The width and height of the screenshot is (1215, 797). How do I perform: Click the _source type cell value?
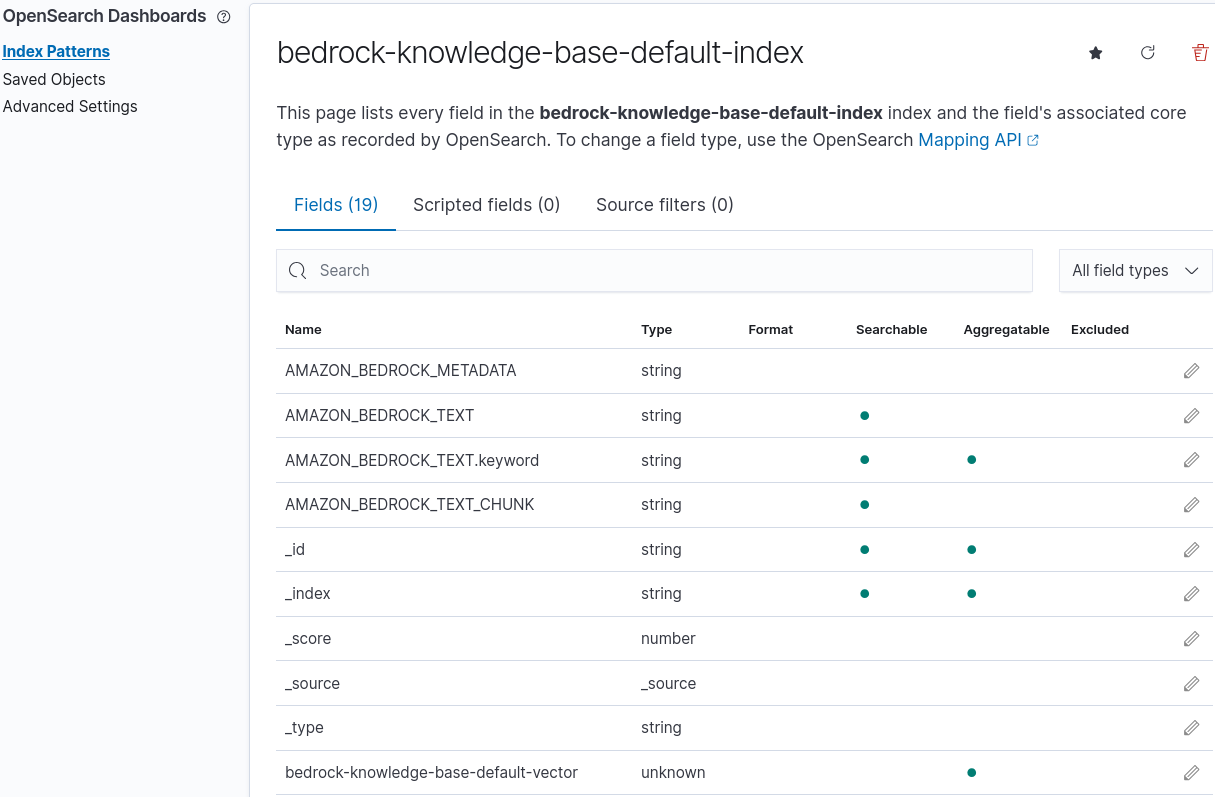coord(668,684)
